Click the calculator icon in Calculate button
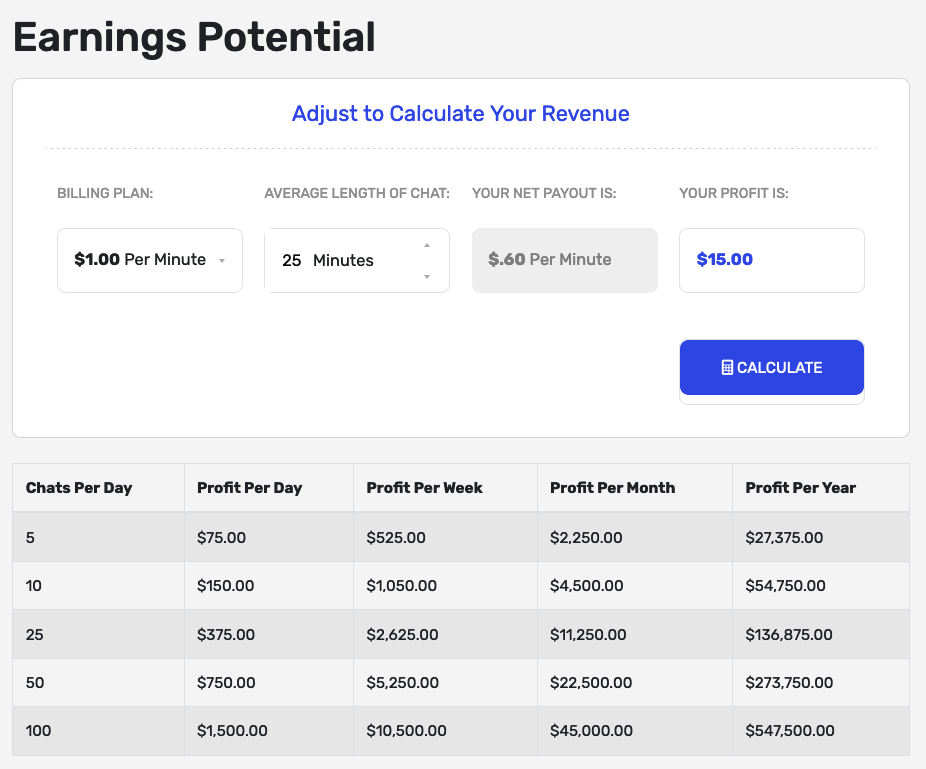This screenshot has height=769, width=926. click(727, 367)
